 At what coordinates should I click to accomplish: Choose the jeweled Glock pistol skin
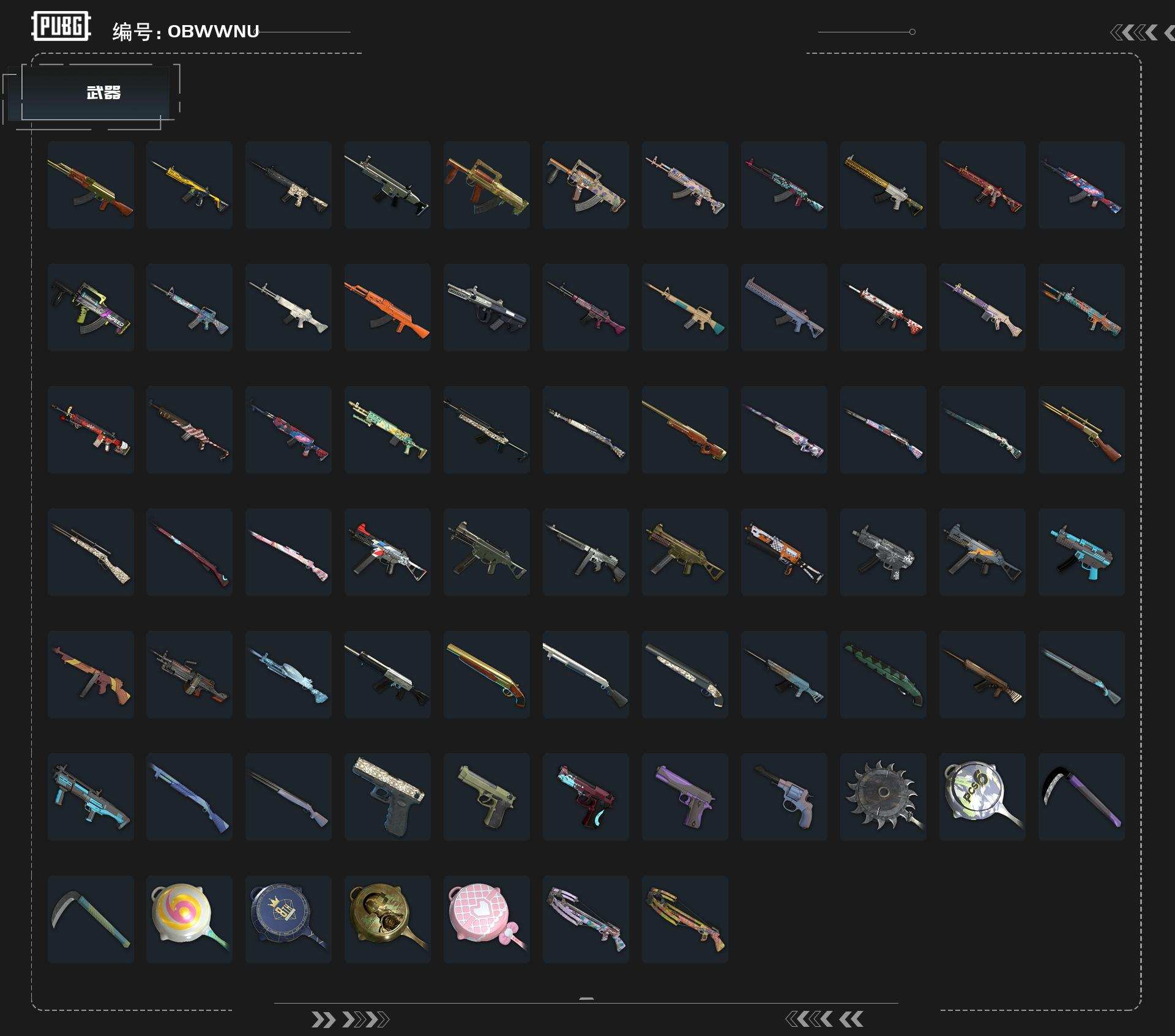point(387,797)
